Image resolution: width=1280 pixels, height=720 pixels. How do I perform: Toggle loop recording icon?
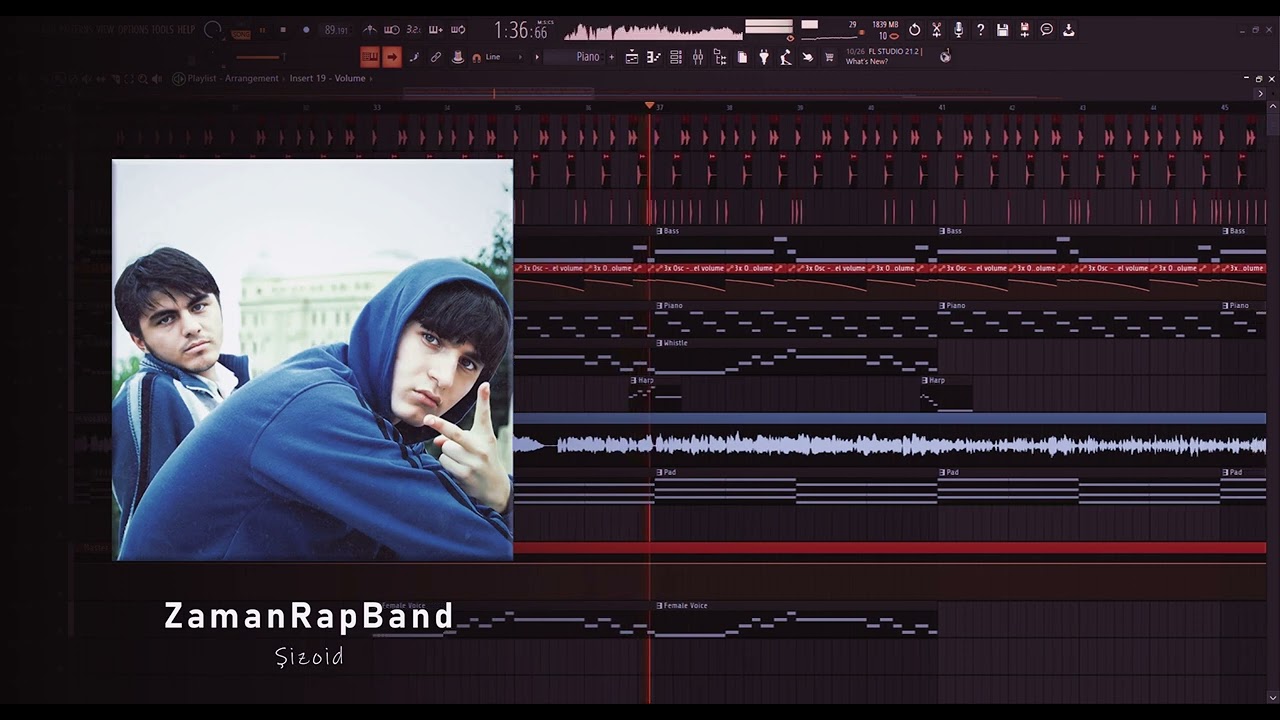click(458, 30)
